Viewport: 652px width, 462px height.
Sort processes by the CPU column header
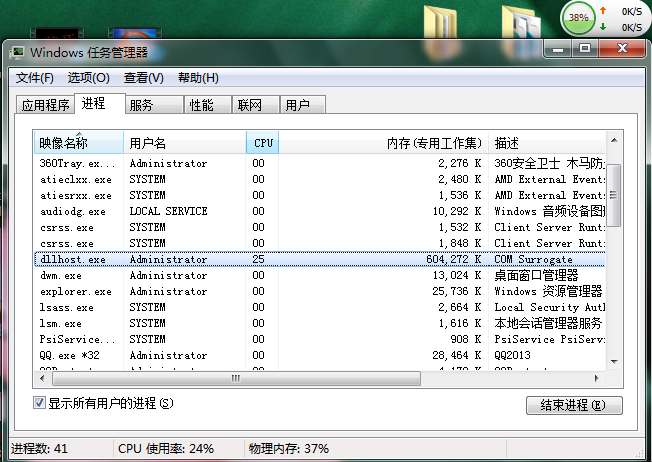click(262, 143)
